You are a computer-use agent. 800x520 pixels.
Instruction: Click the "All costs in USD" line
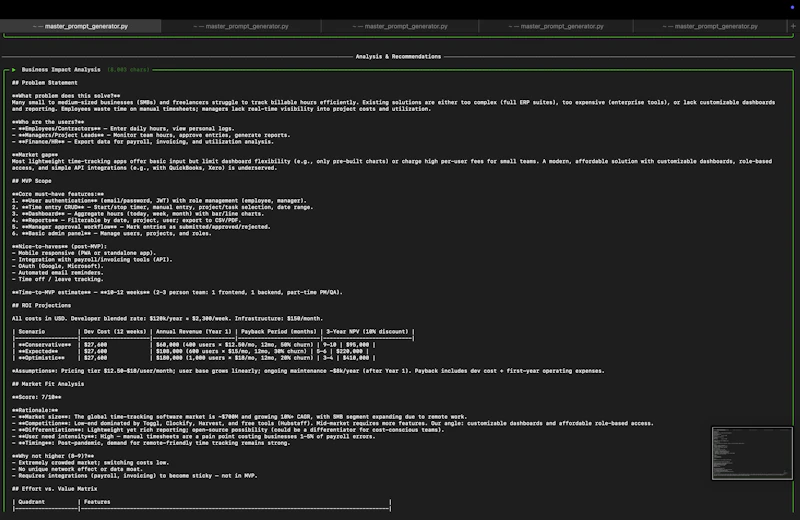point(167,318)
